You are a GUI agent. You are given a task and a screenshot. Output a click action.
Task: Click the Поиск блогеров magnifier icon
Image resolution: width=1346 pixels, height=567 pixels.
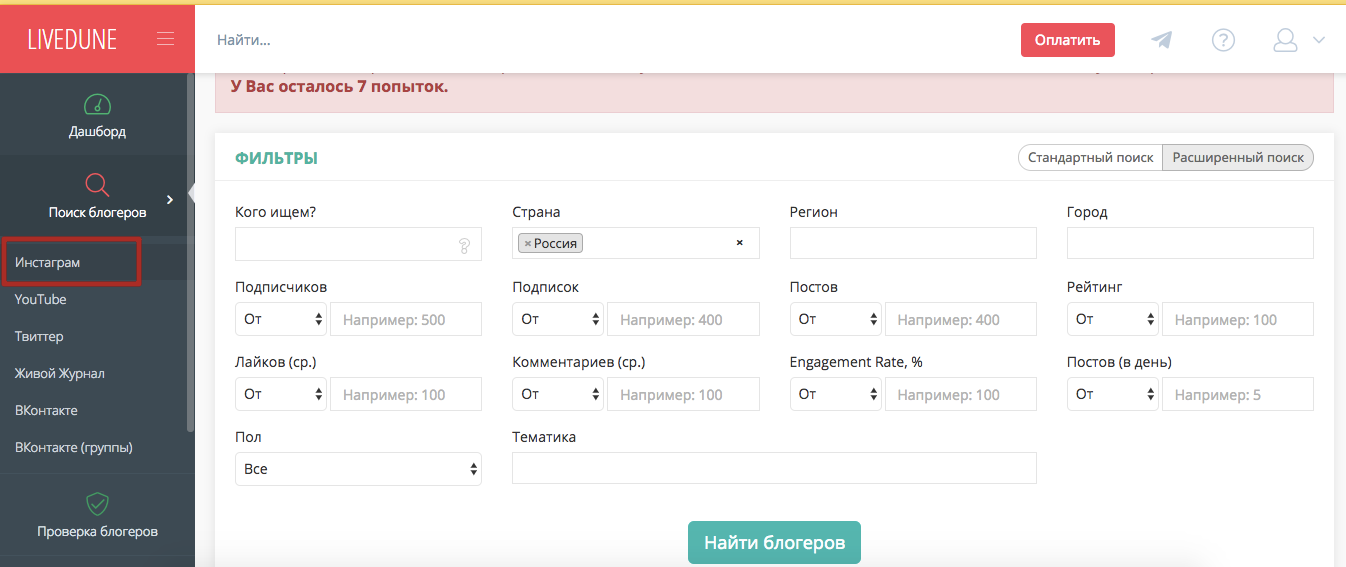click(97, 185)
